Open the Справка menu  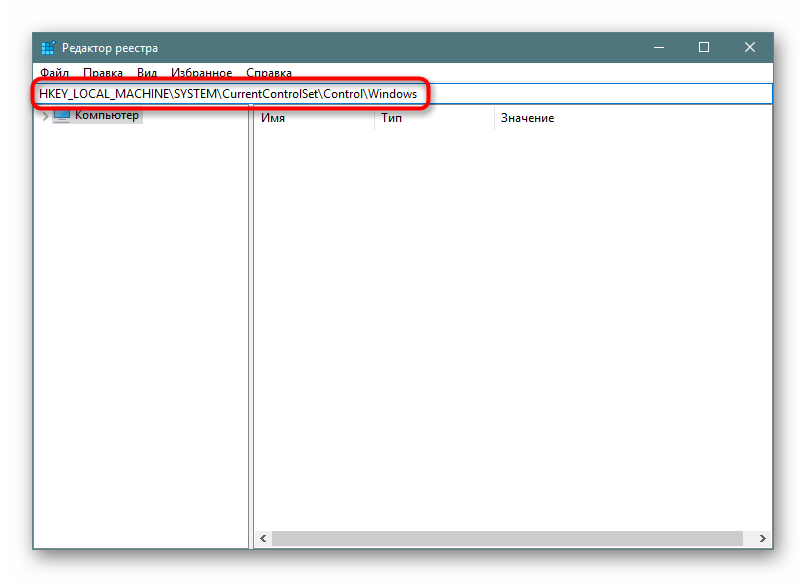click(269, 73)
